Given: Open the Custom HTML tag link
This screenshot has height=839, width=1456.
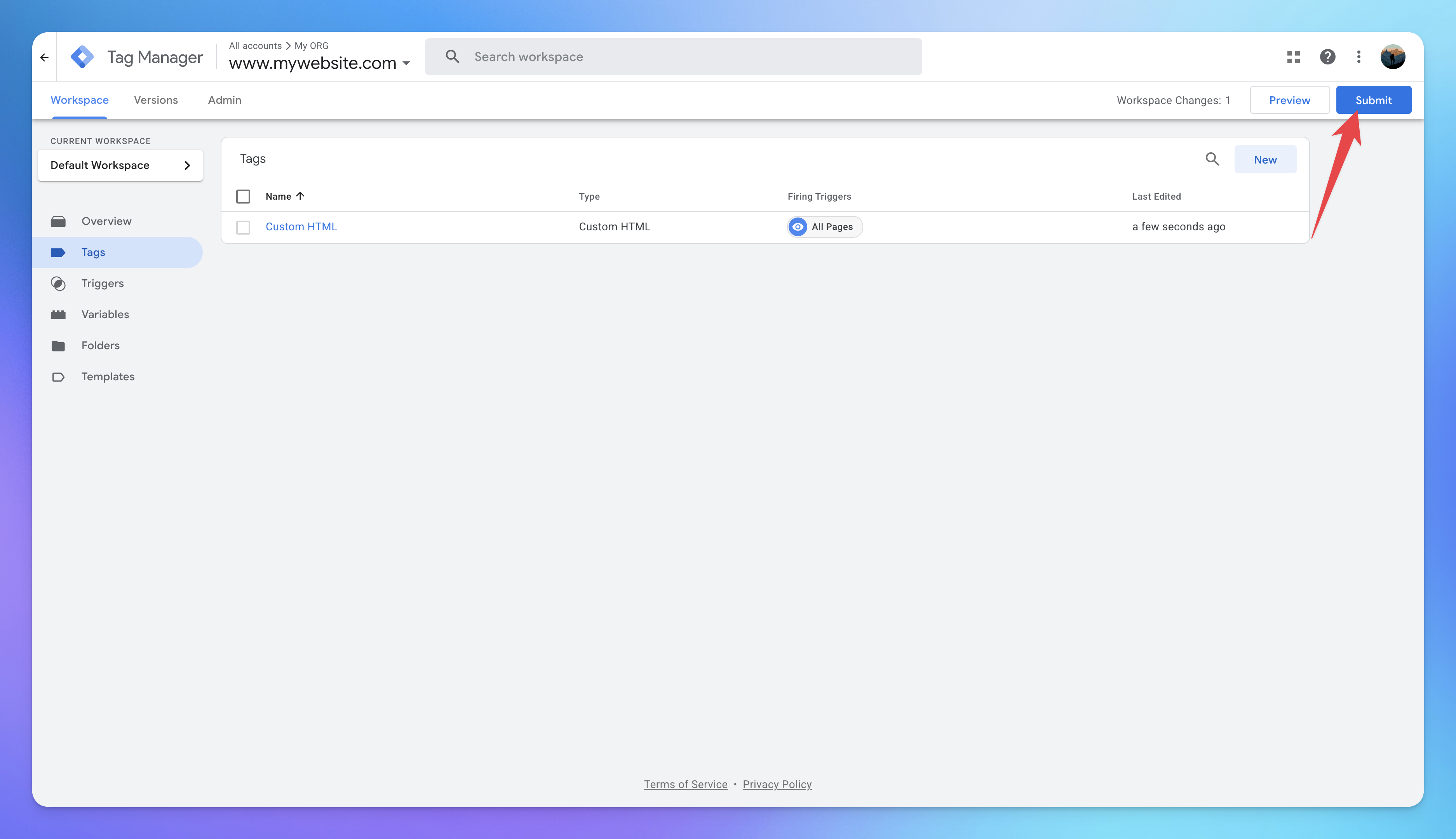Looking at the screenshot, I should 301,227.
